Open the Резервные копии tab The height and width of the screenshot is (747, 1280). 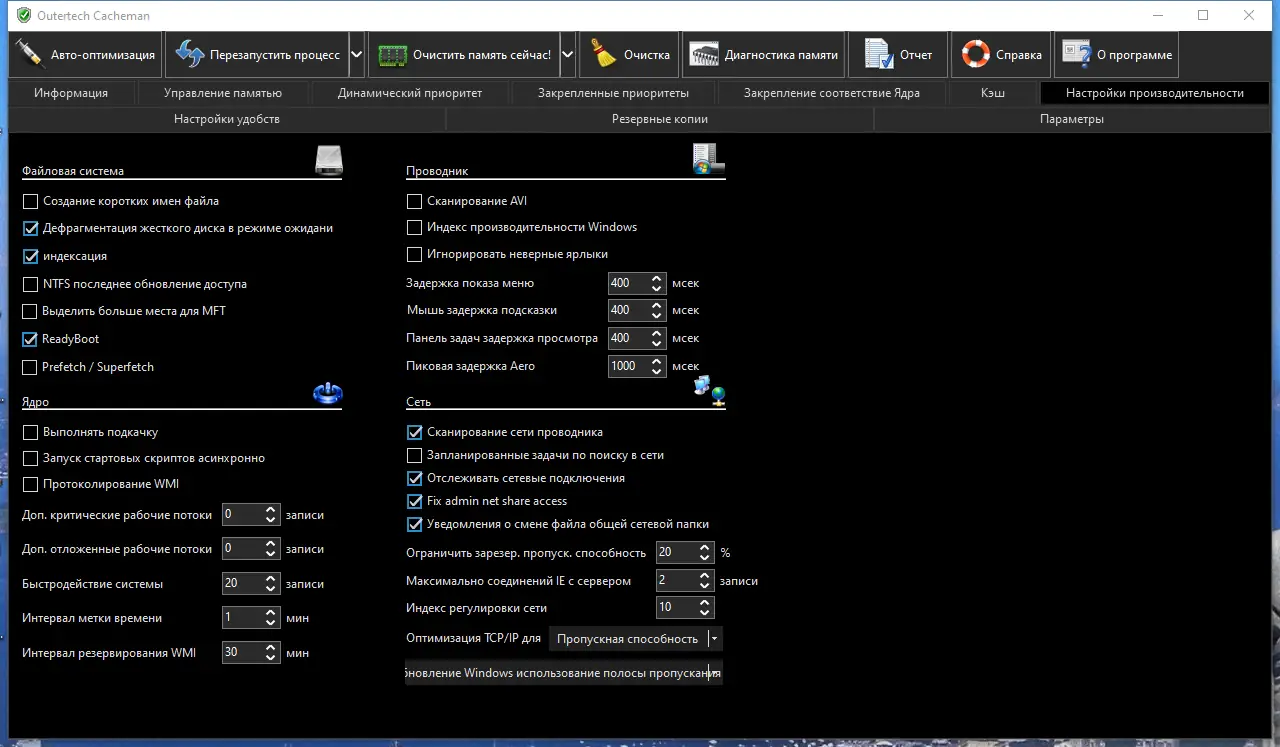click(x=660, y=119)
